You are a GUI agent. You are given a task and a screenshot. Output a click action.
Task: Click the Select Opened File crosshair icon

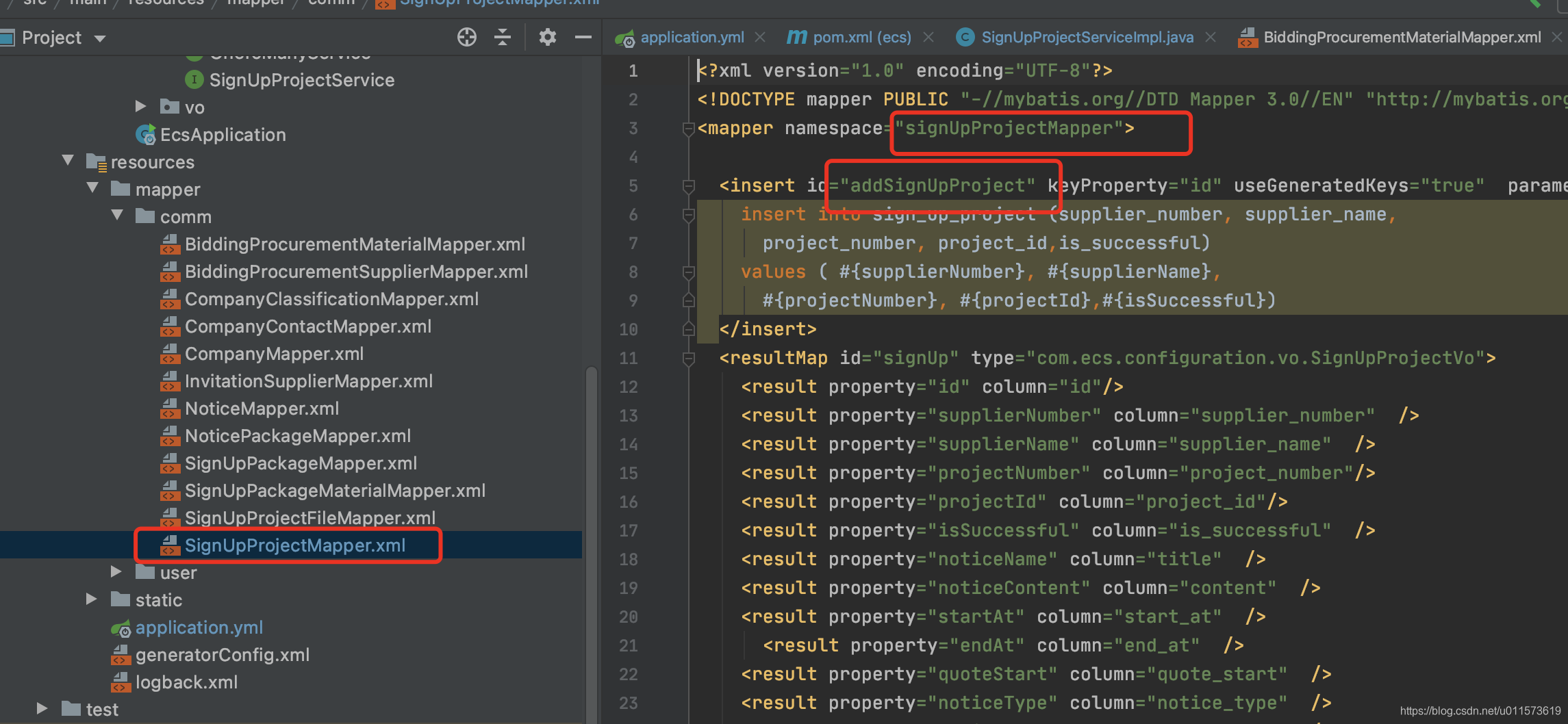[x=466, y=37]
